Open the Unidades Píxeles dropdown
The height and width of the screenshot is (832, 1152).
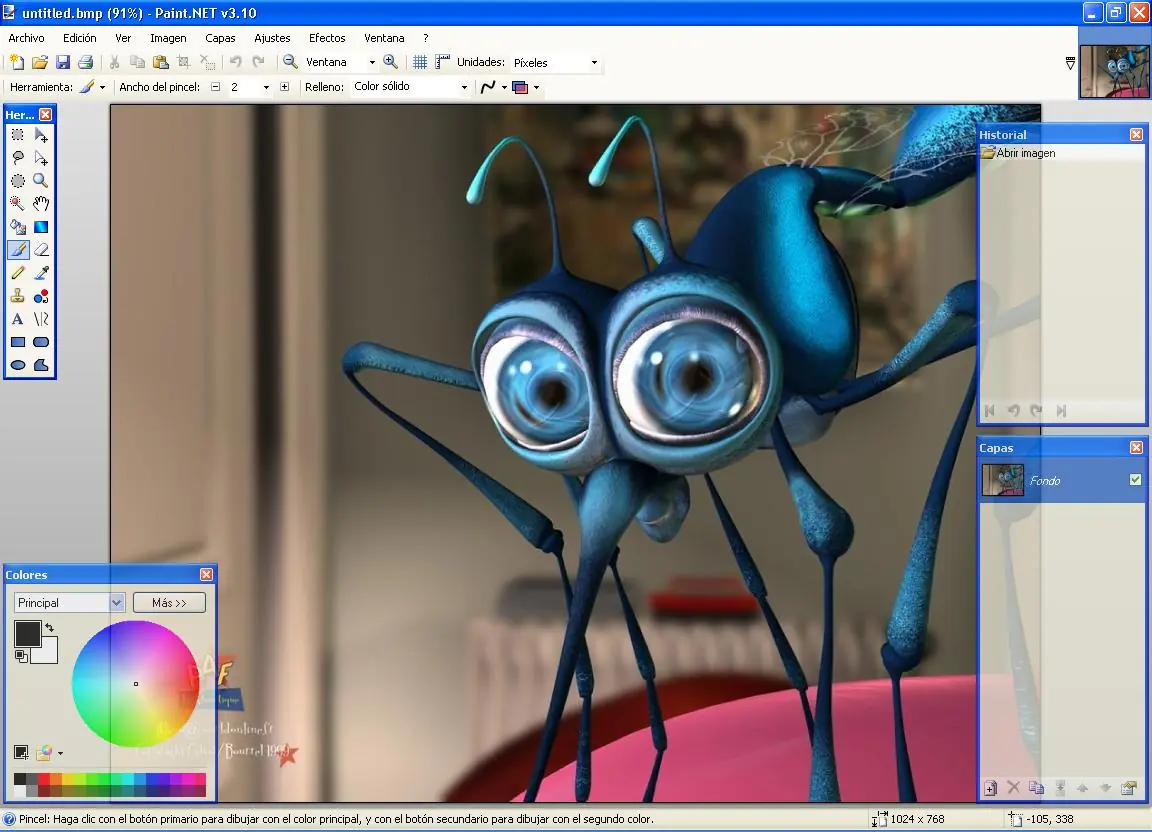(594, 62)
